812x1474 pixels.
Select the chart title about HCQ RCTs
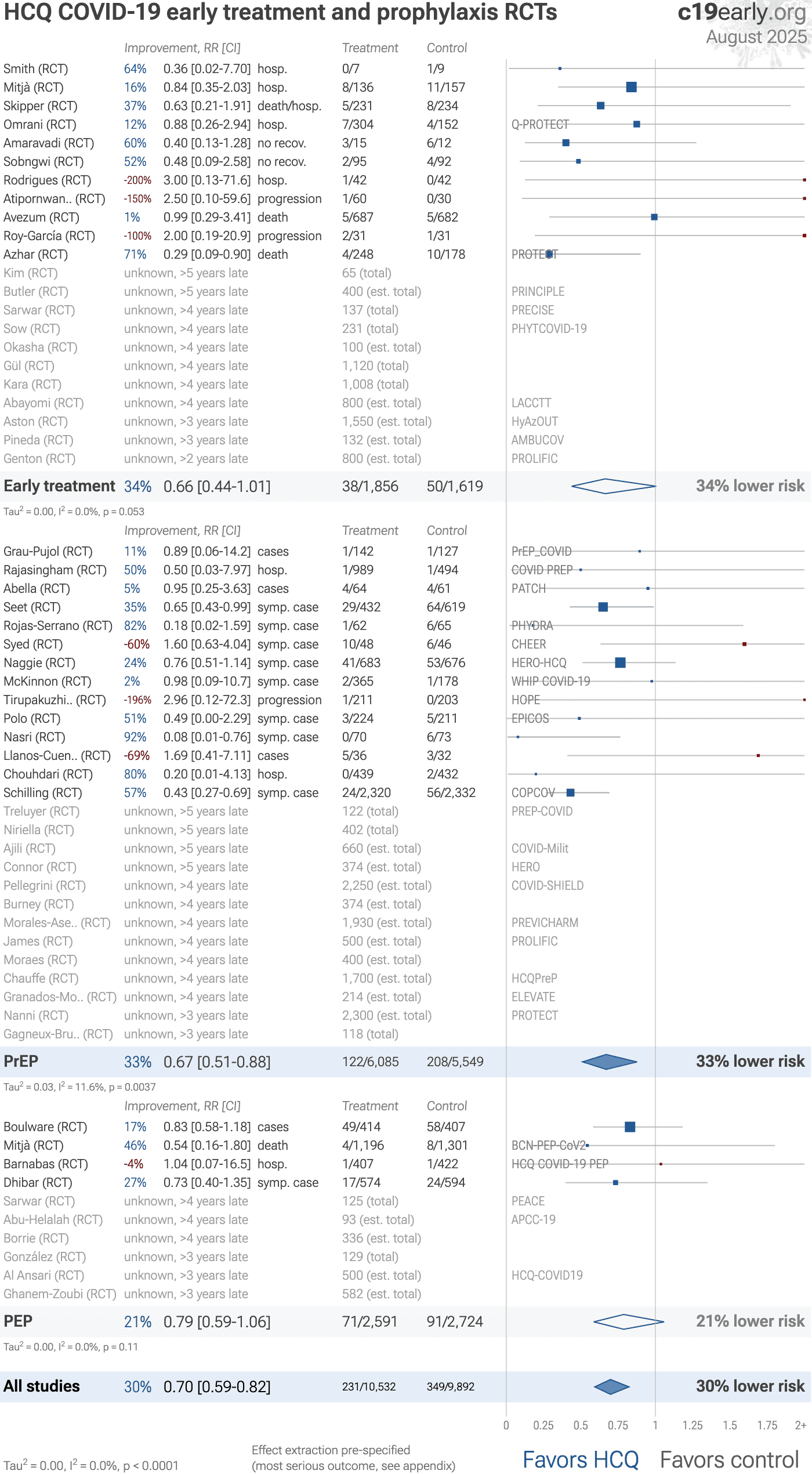[281, 12]
